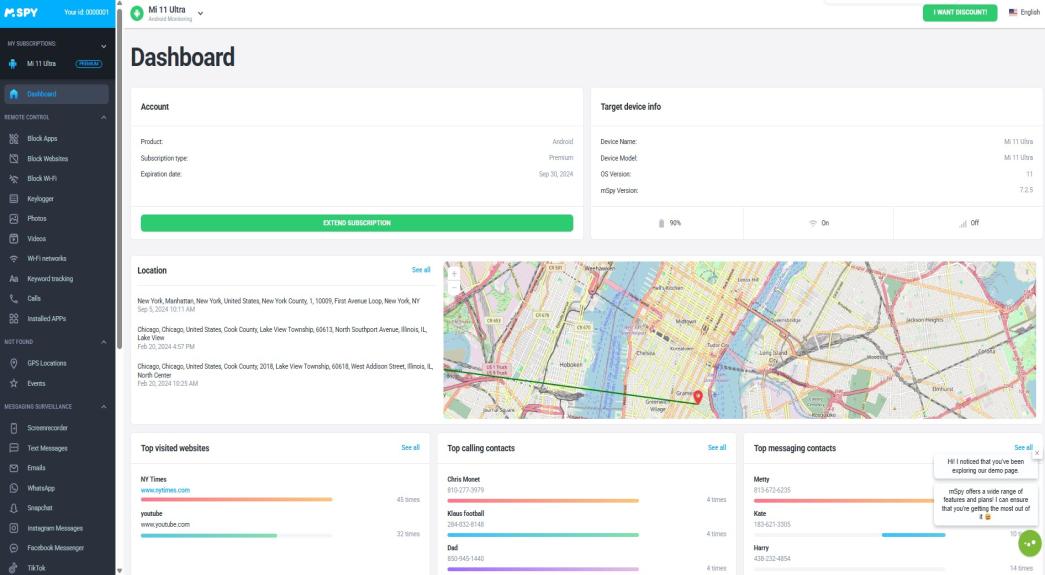Viewport: 1045px width, 575px height.
Task: Collapse the Remote Control sidebar section
Action: coord(103,119)
